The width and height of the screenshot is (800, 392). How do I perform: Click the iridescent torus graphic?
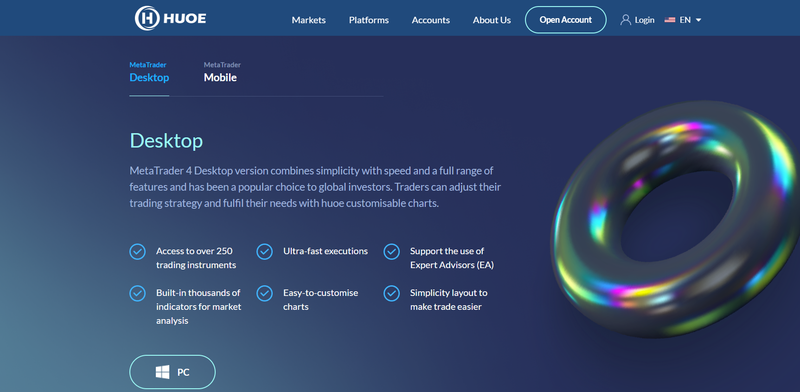pyautogui.click(x=675, y=218)
